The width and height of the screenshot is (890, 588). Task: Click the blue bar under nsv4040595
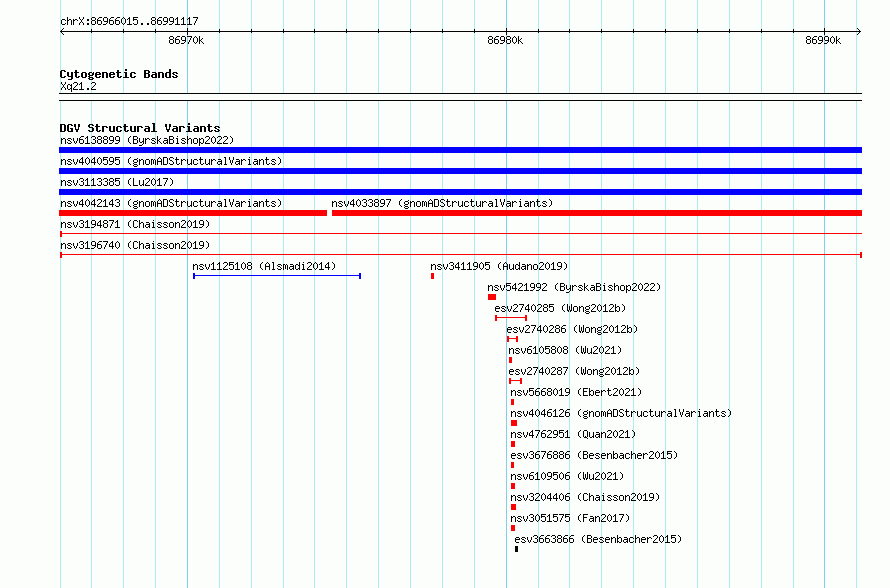pyautogui.click(x=460, y=171)
